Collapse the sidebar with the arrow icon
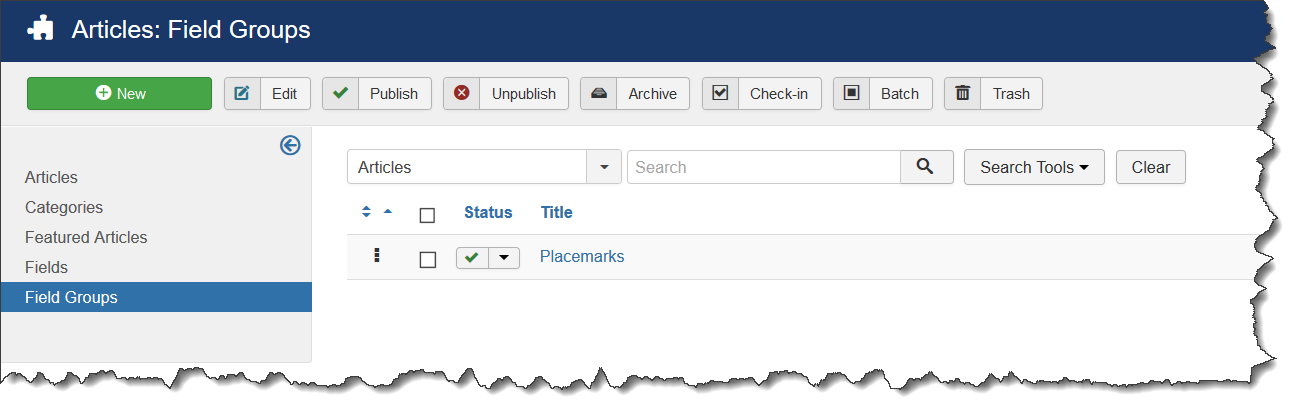Viewport: 1298px width, 414px height. (290, 146)
